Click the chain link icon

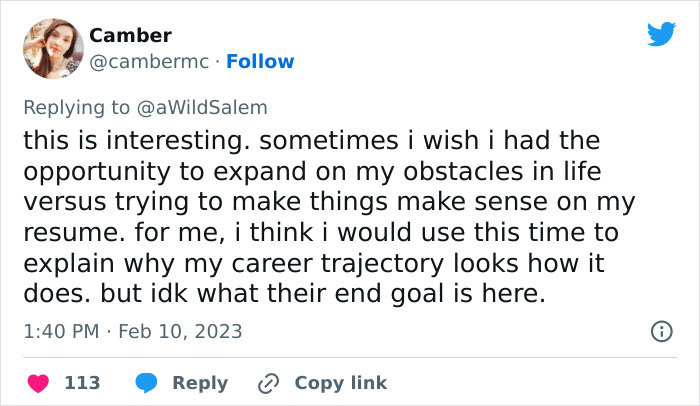click(267, 383)
